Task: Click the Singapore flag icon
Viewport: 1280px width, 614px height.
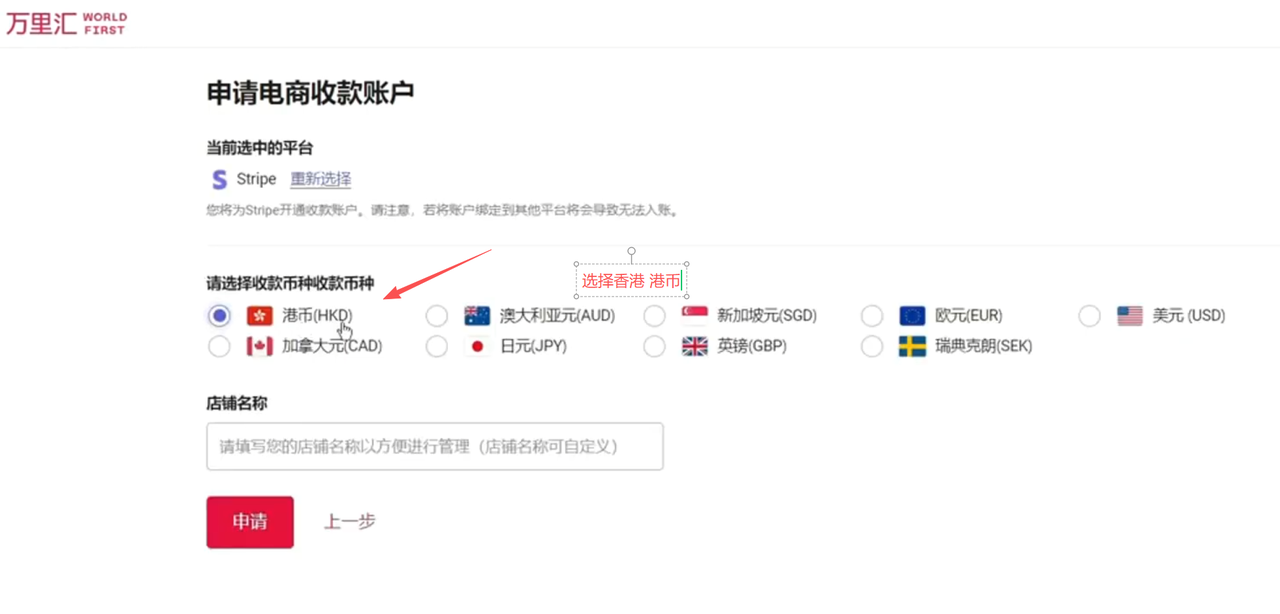Action: [x=694, y=316]
